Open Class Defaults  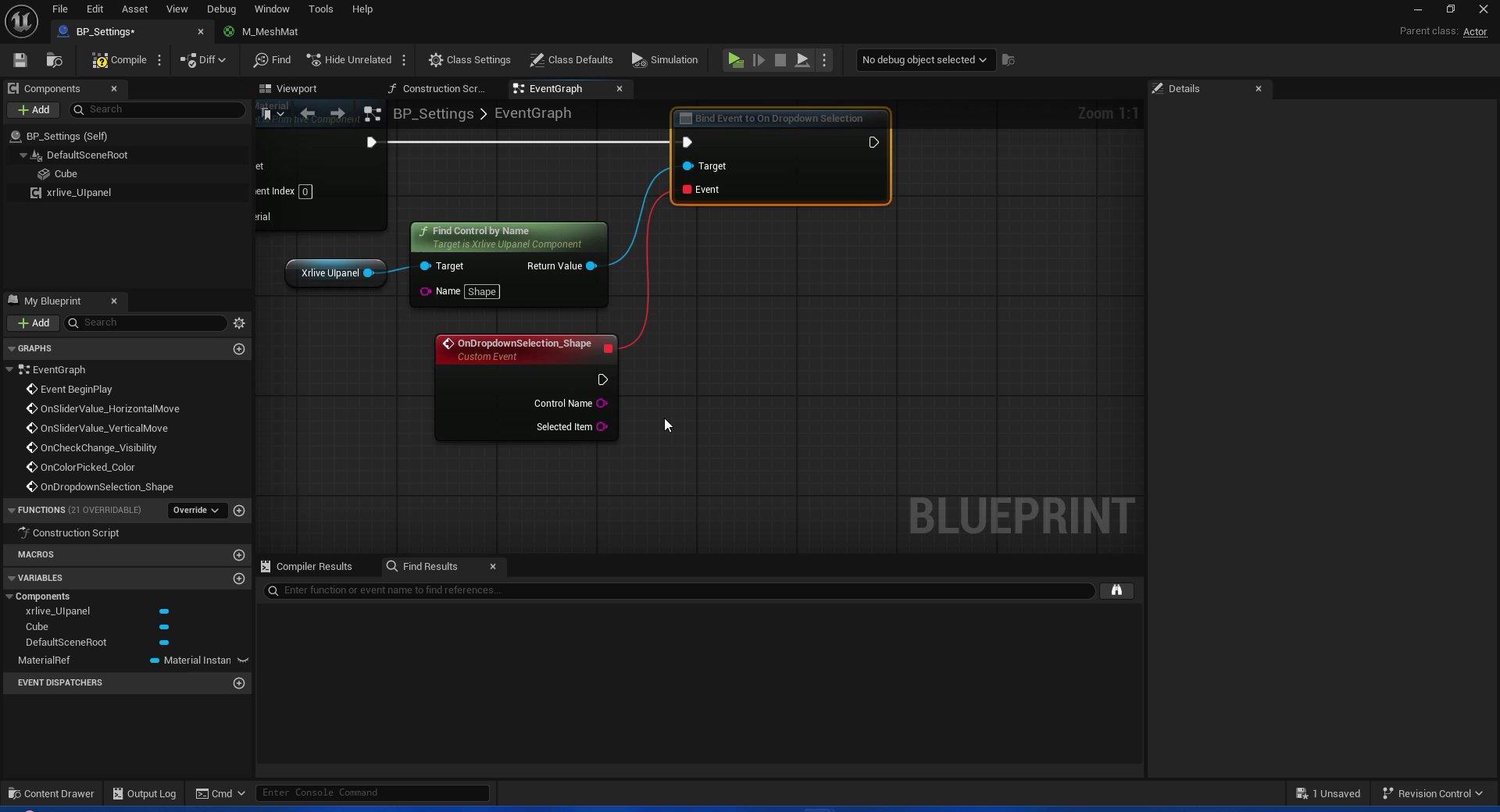(x=571, y=60)
